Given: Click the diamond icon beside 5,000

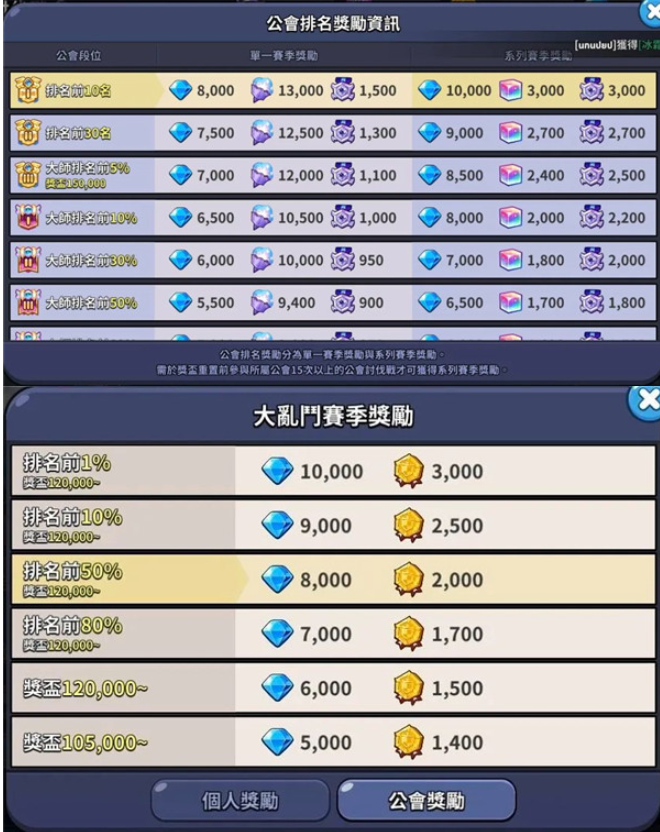Looking at the screenshot, I should [x=277, y=742].
